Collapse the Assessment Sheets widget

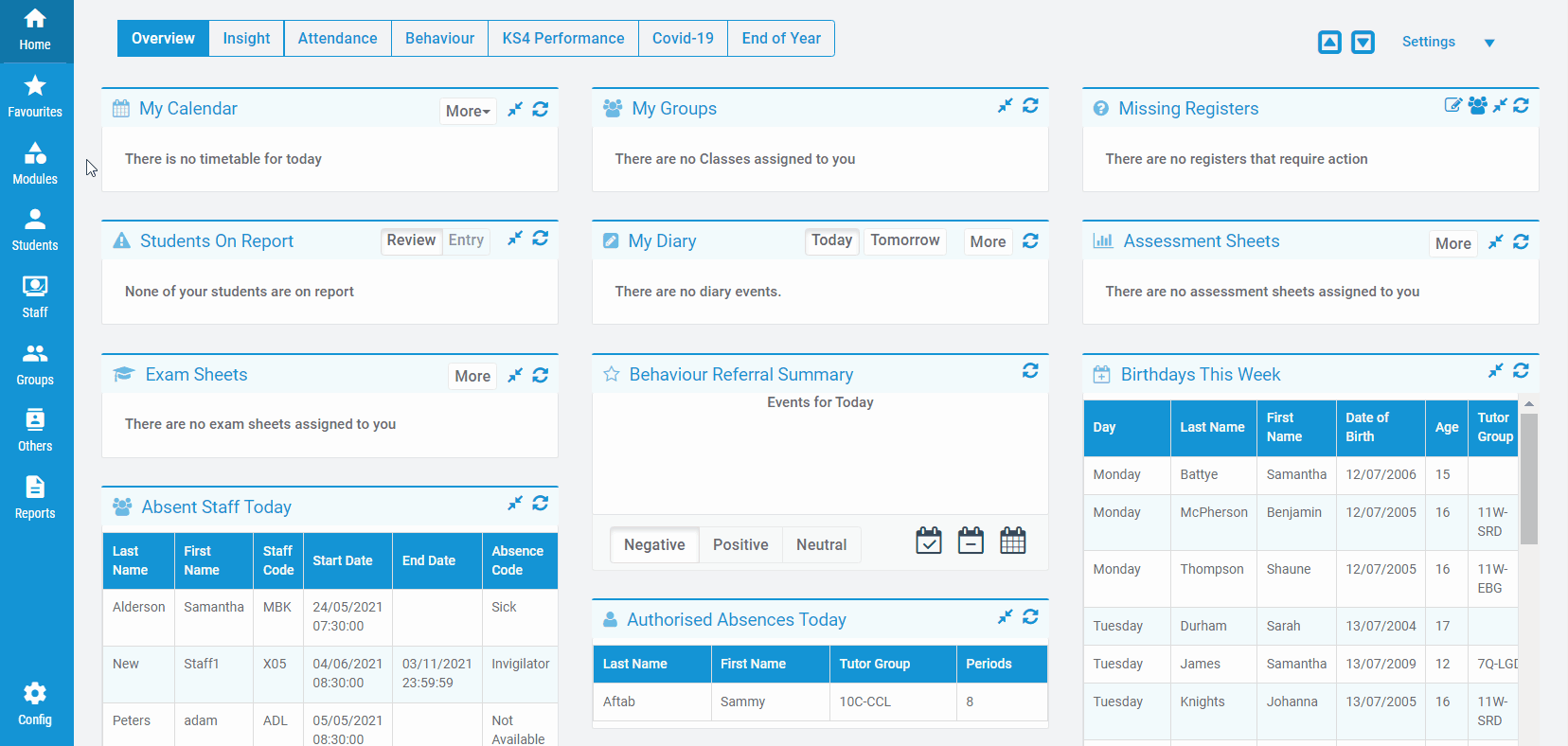pyautogui.click(x=1496, y=242)
